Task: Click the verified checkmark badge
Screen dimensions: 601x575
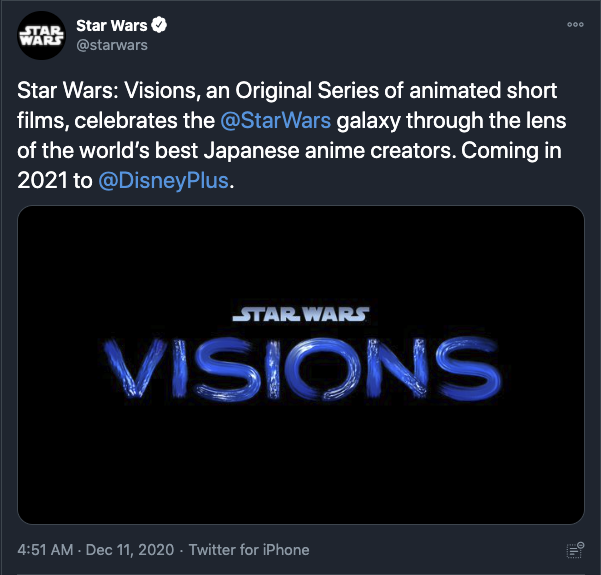Action: coord(158,26)
